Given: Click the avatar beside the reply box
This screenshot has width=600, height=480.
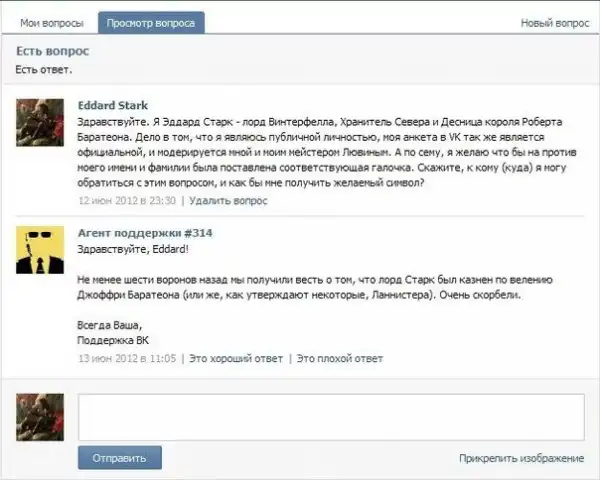Looking at the screenshot, I should [41, 417].
